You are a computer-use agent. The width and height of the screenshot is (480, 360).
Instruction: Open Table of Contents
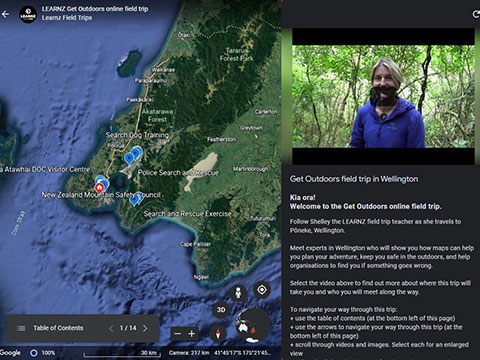(x=58, y=328)
